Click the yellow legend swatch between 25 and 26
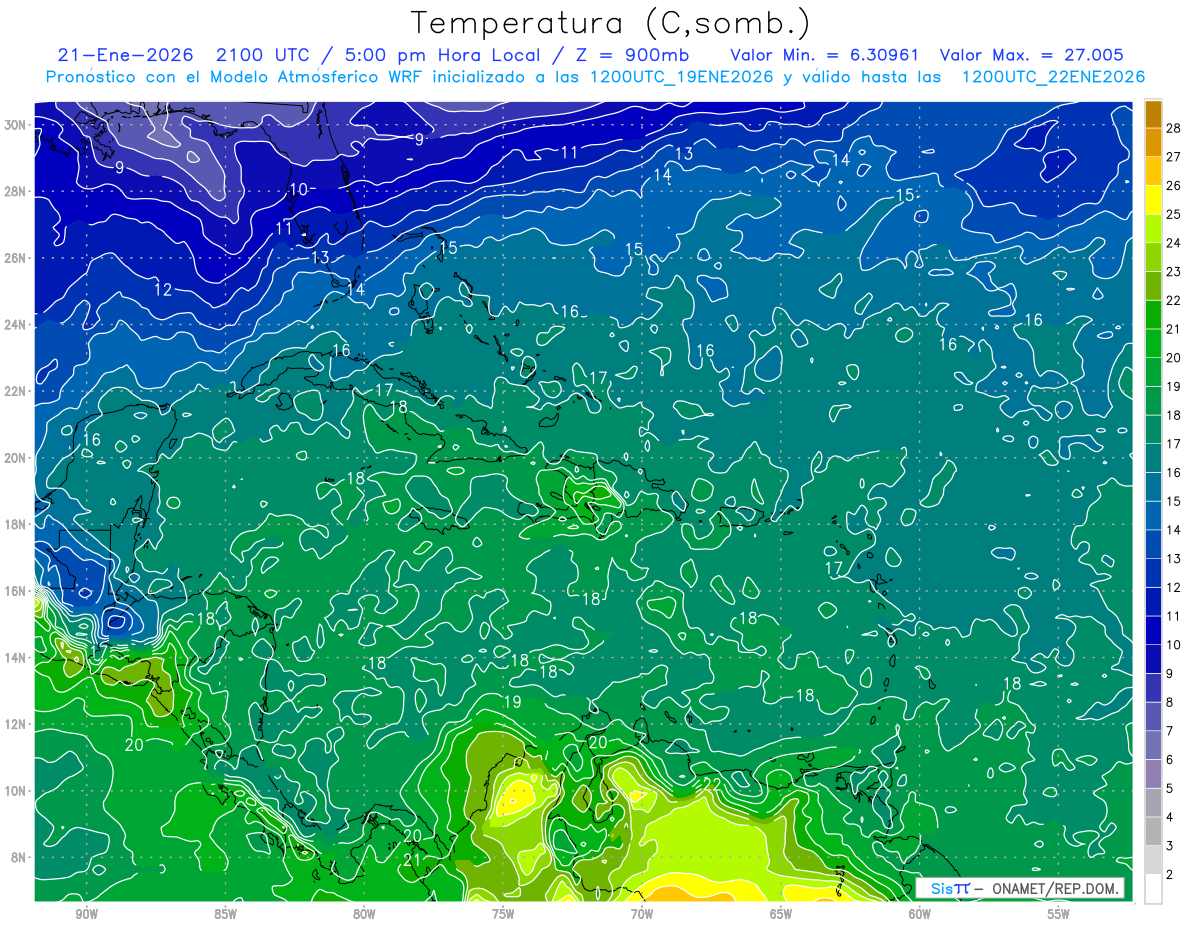 1153,200
